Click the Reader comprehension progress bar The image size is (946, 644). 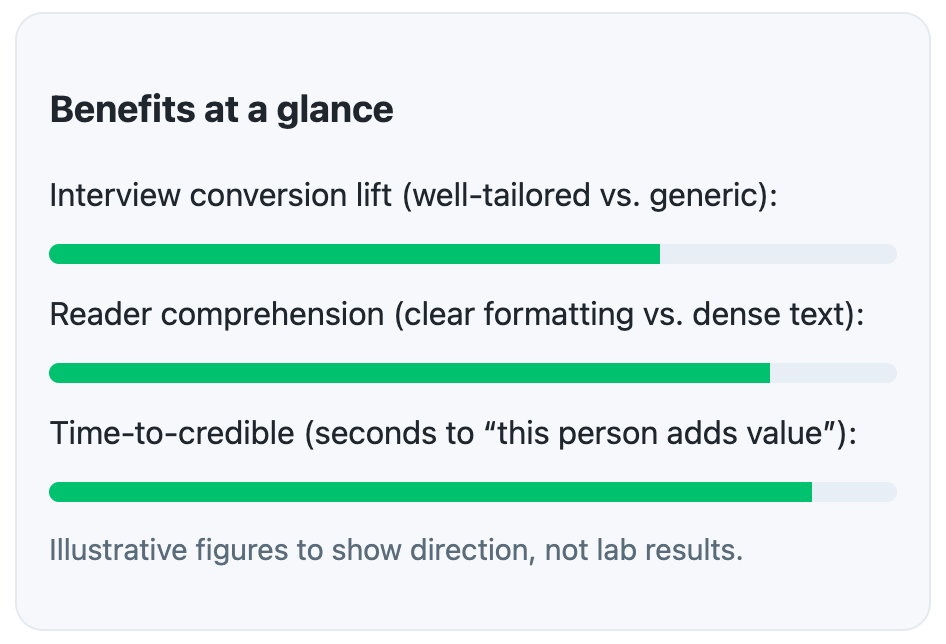click(x=472, y=373)
